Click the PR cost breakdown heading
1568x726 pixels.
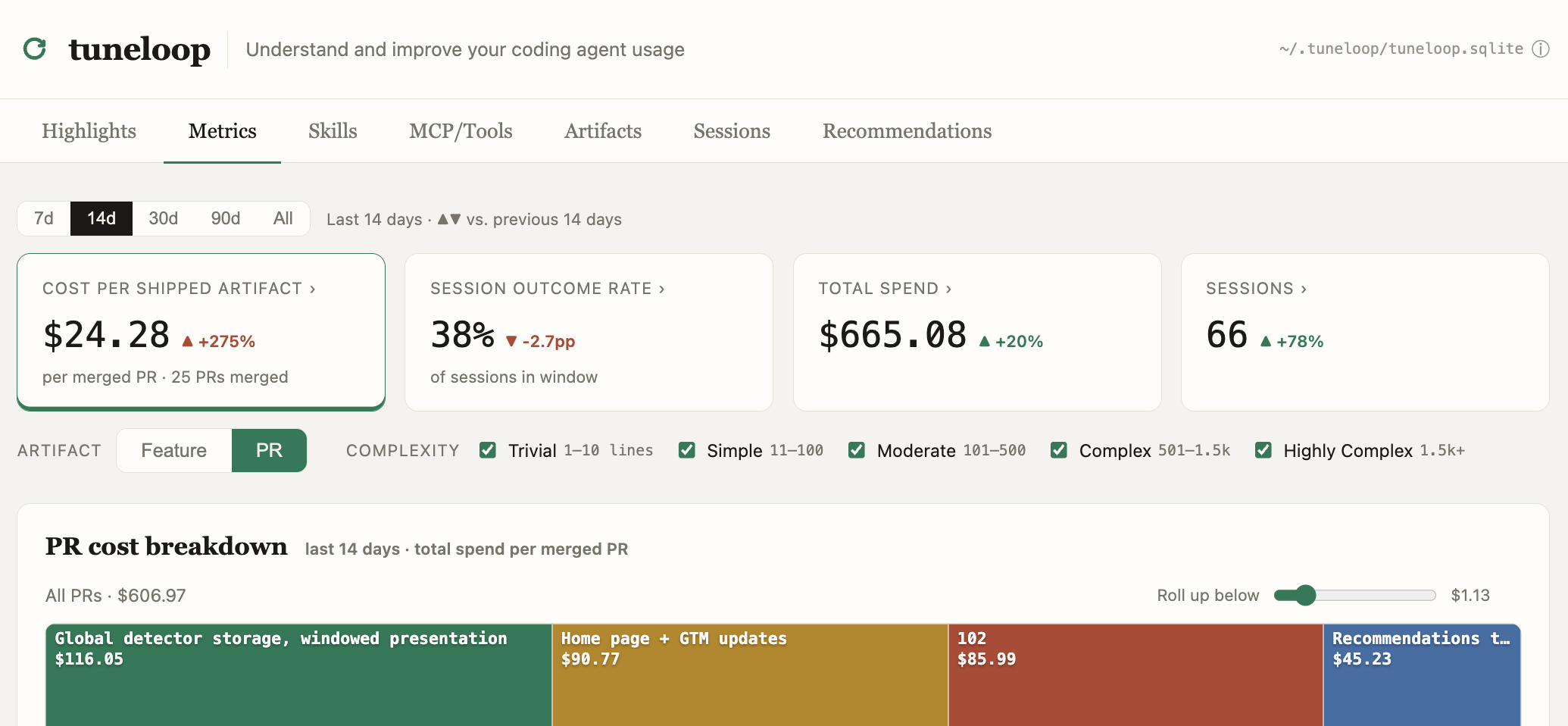[167, 546]
